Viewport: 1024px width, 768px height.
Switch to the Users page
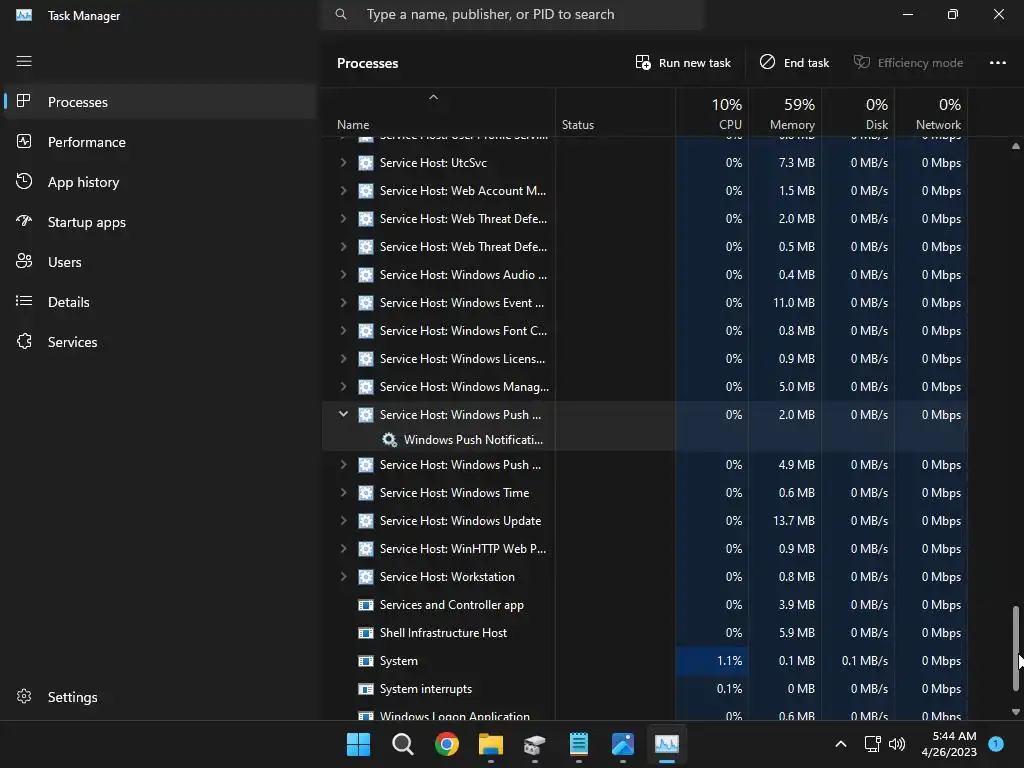coord(159,262)
